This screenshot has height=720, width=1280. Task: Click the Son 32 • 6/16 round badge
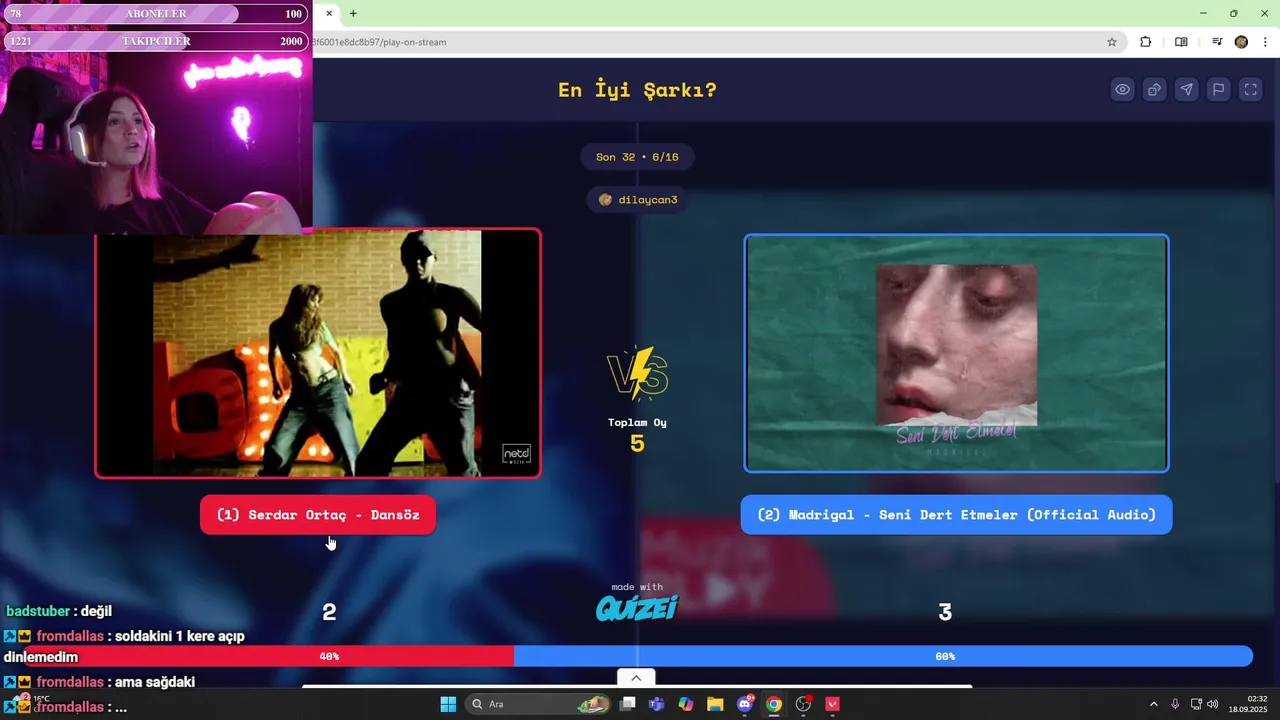[x=637, y=157]
